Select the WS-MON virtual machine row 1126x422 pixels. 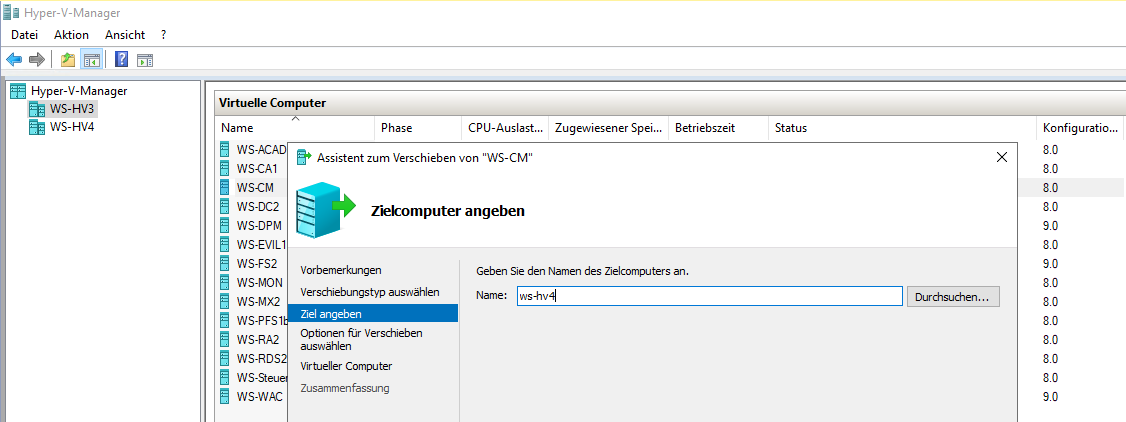259,283
